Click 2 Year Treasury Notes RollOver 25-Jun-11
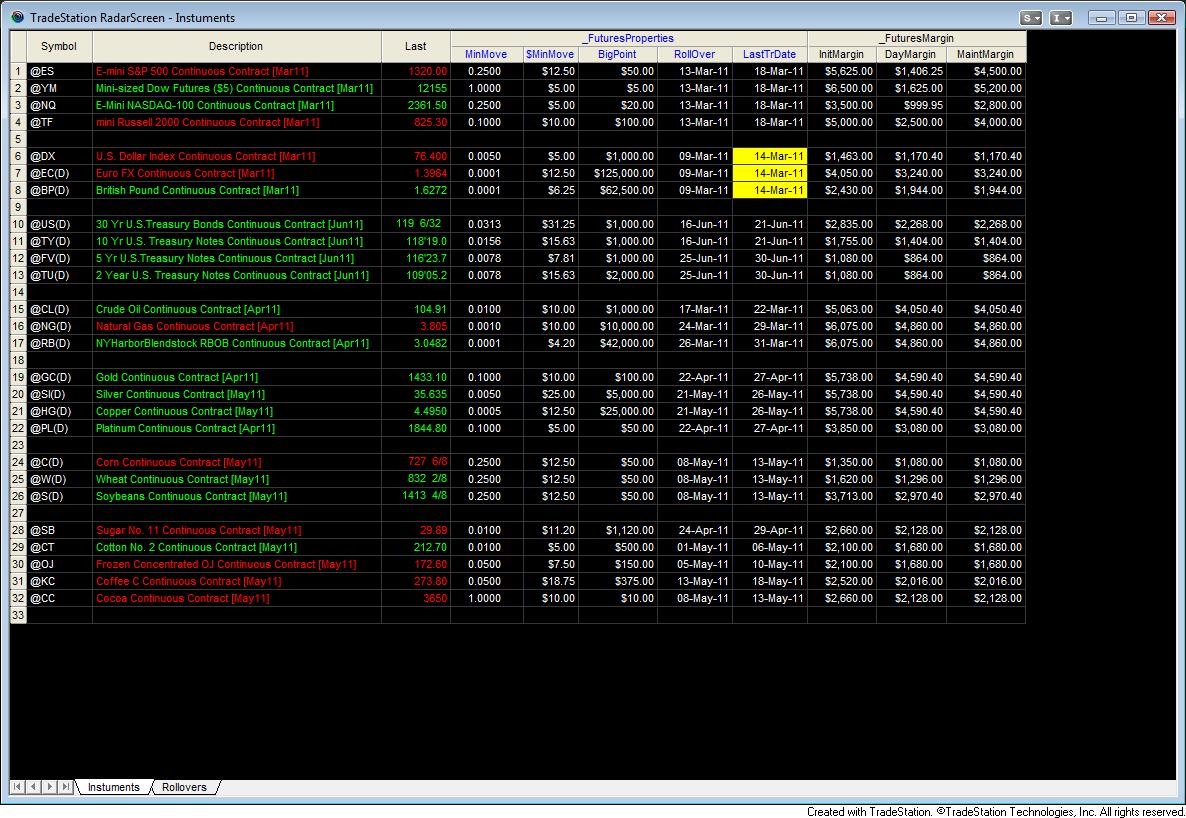This screenshot has width=1186, height=818. coord(694,275)
